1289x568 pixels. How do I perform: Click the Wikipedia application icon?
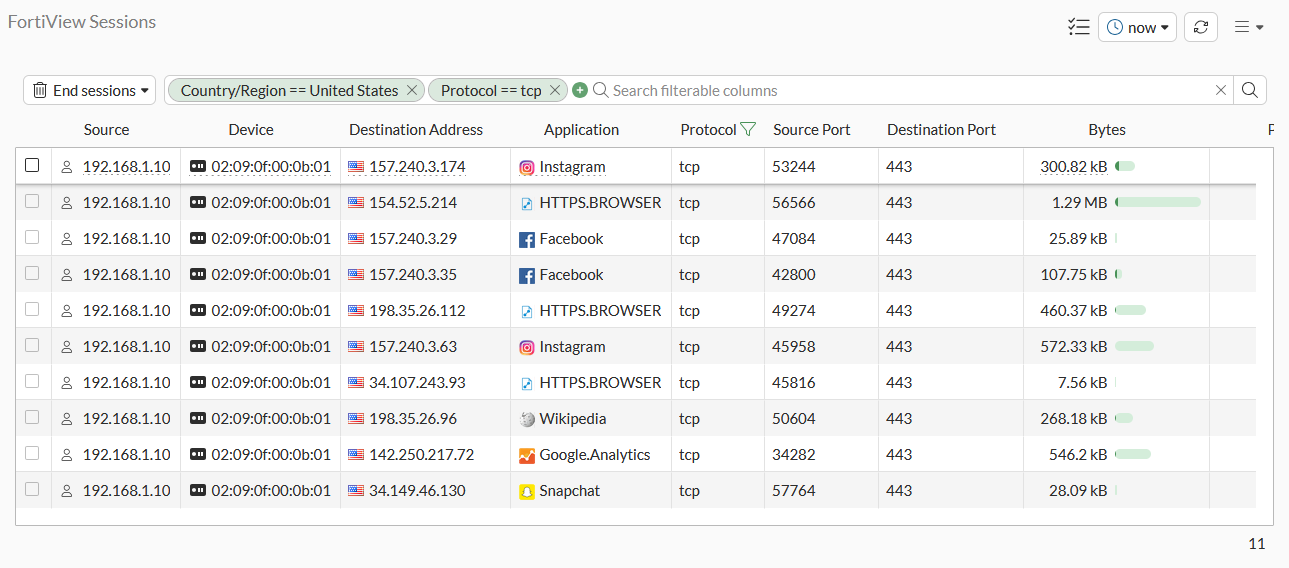coord(527,419)
